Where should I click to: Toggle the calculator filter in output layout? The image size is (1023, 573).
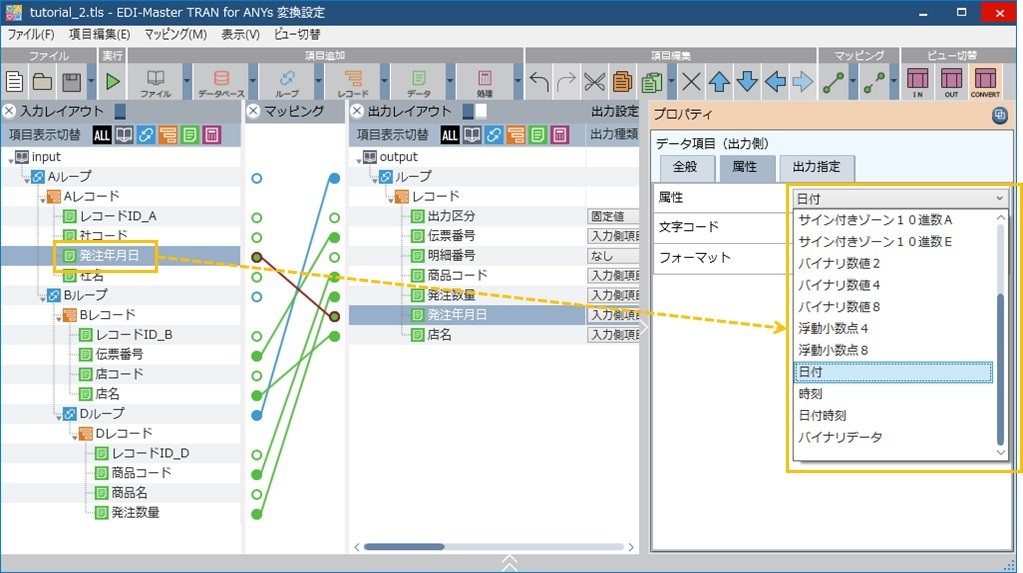[x=560, y=134]
